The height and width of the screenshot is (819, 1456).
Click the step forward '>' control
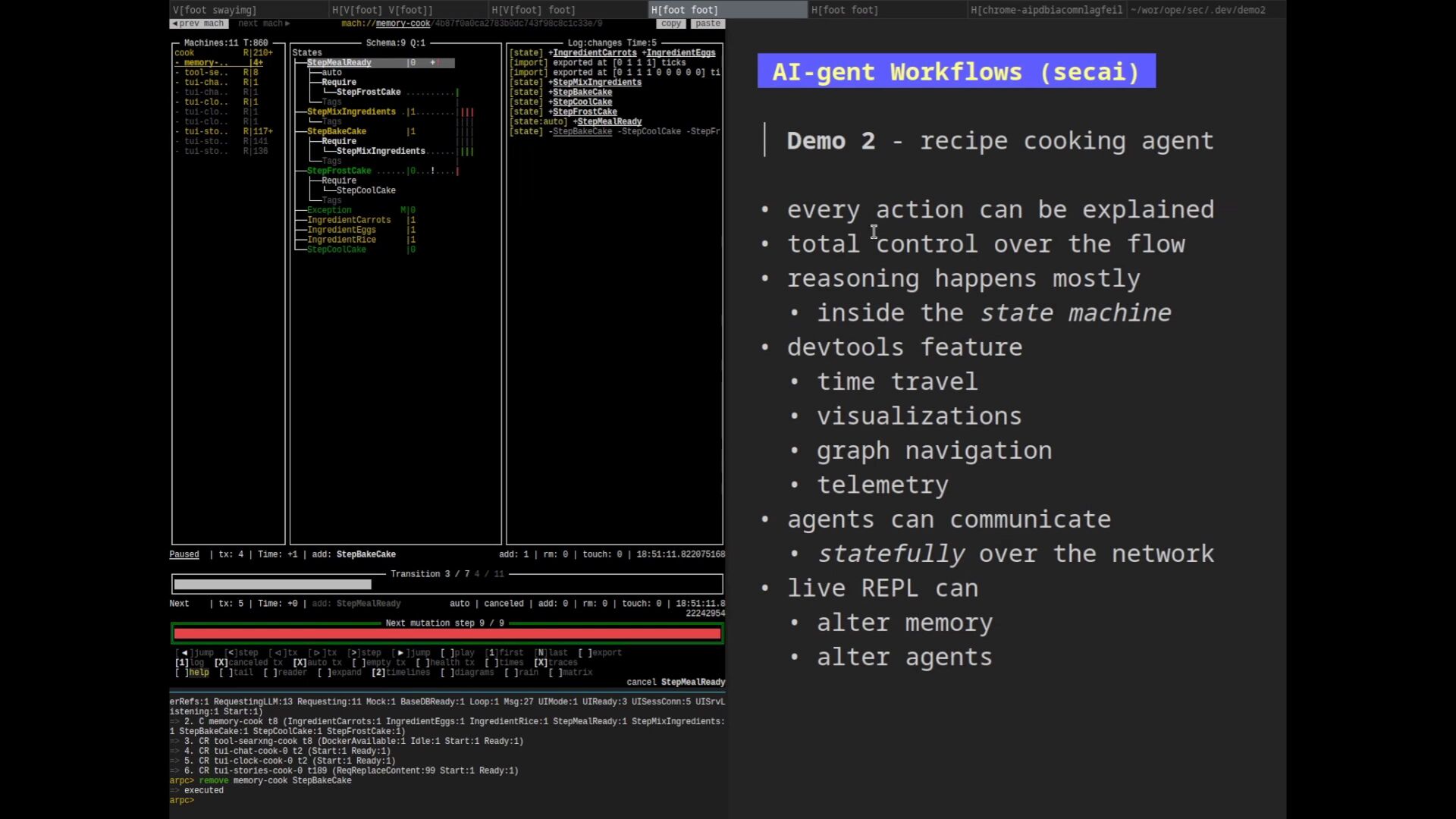[364, 653]
